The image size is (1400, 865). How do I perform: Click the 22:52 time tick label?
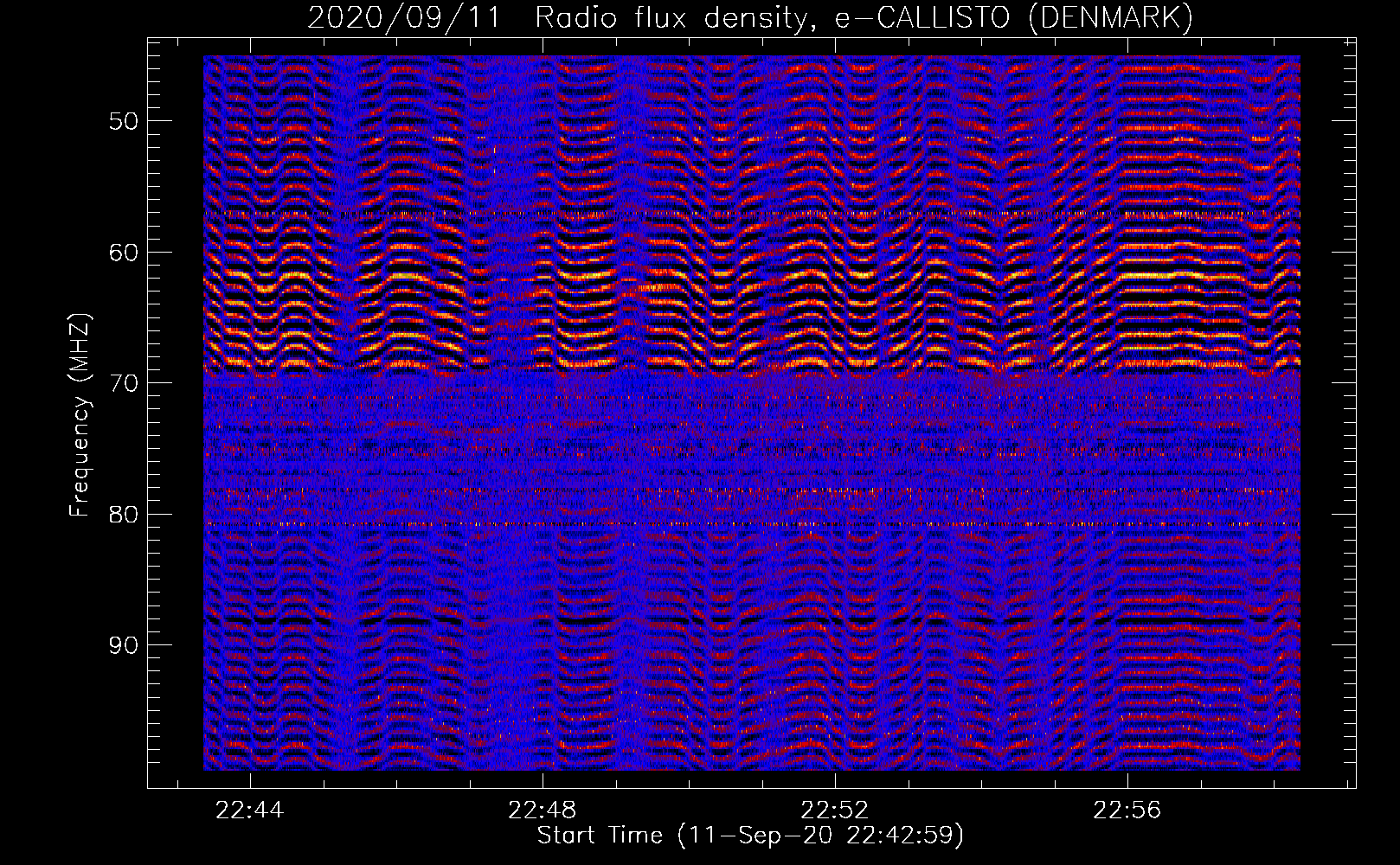(835, 811)
